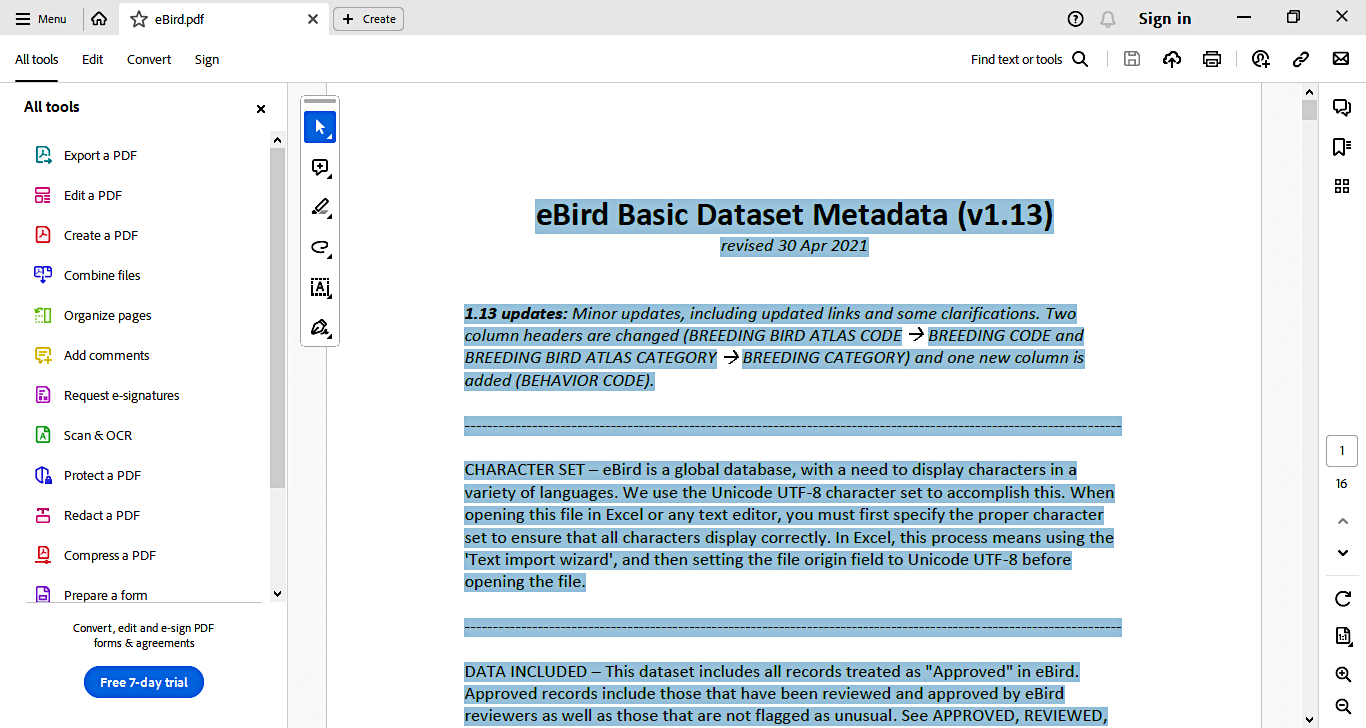Close the All tools panel
The image size is (1366, 728).
coord(261,109)
